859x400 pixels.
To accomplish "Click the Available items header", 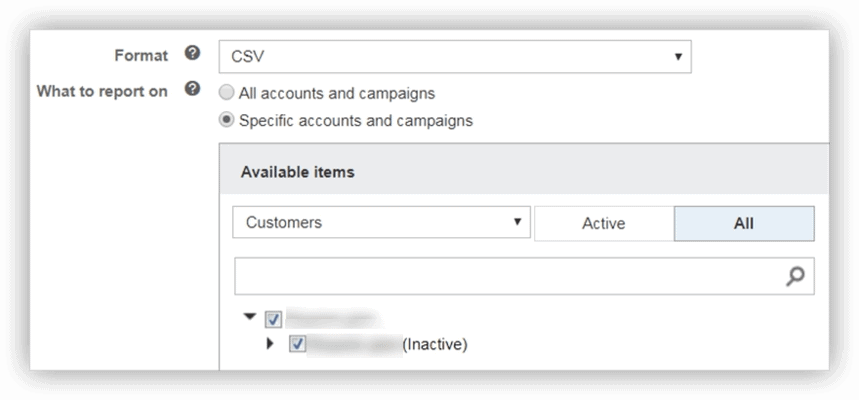I will click(297, 172).
